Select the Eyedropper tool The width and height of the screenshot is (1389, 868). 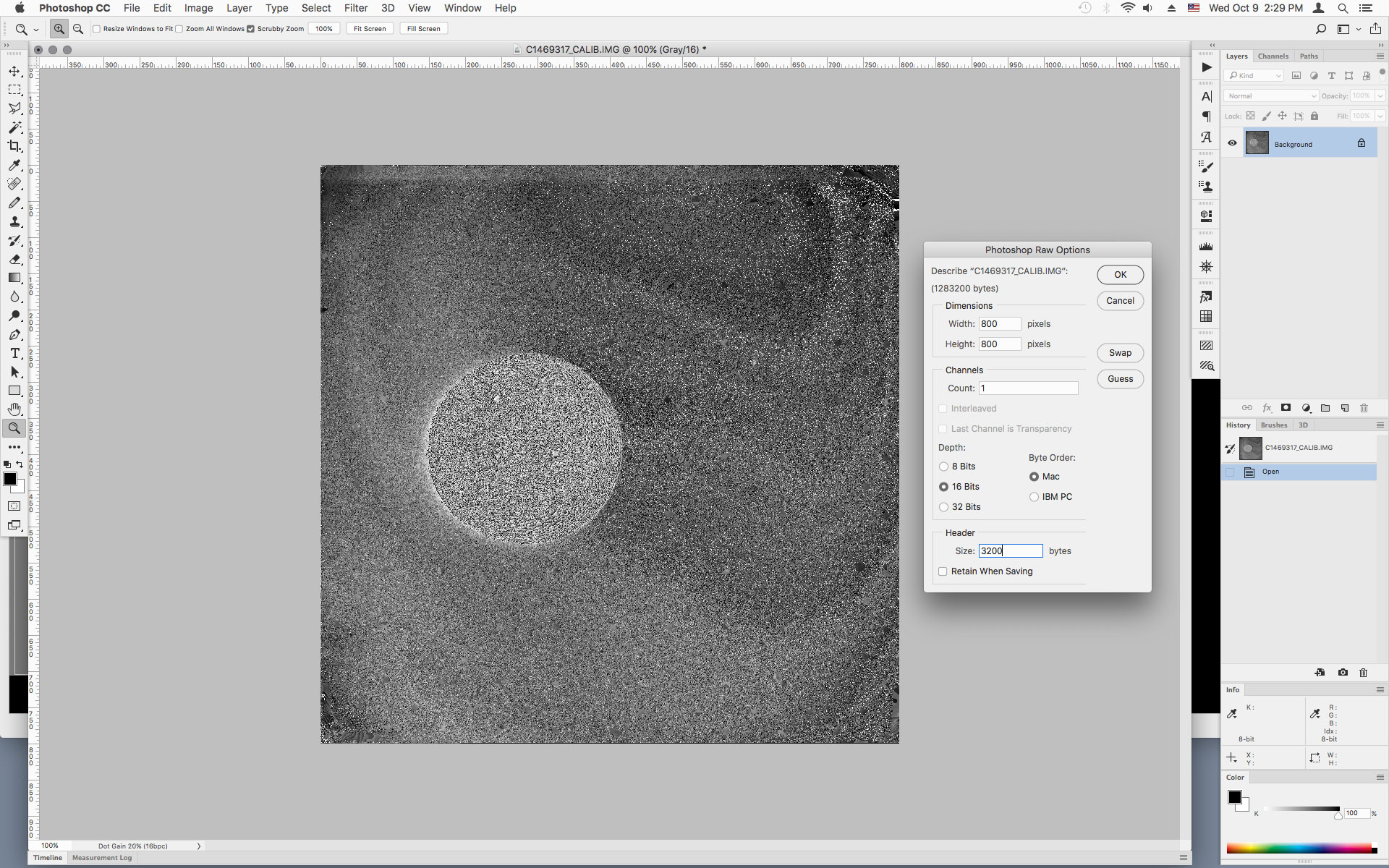pyautogui.click(x=14, y=166)
